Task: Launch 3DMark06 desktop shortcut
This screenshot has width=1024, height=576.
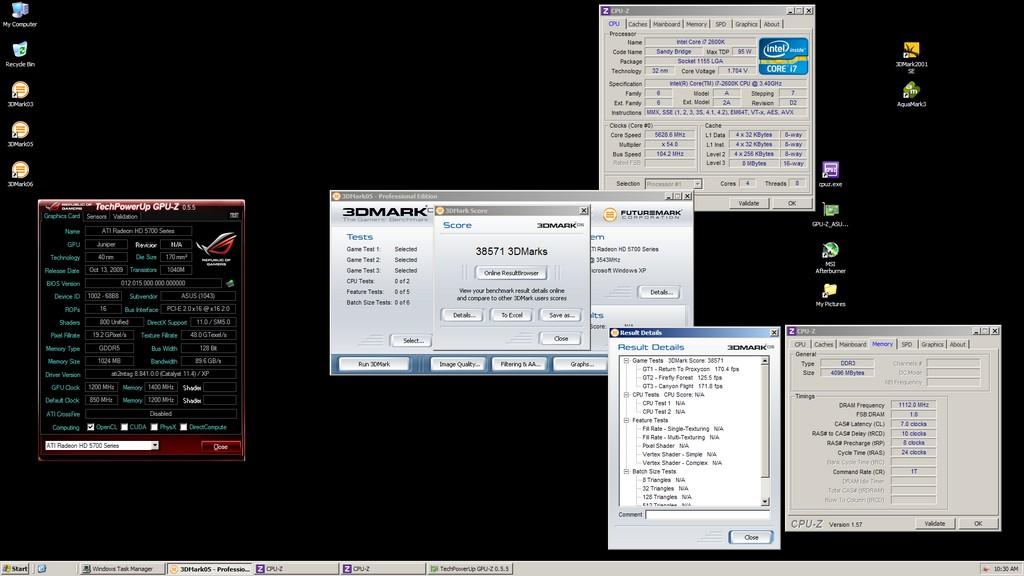Action: (20, 174)
